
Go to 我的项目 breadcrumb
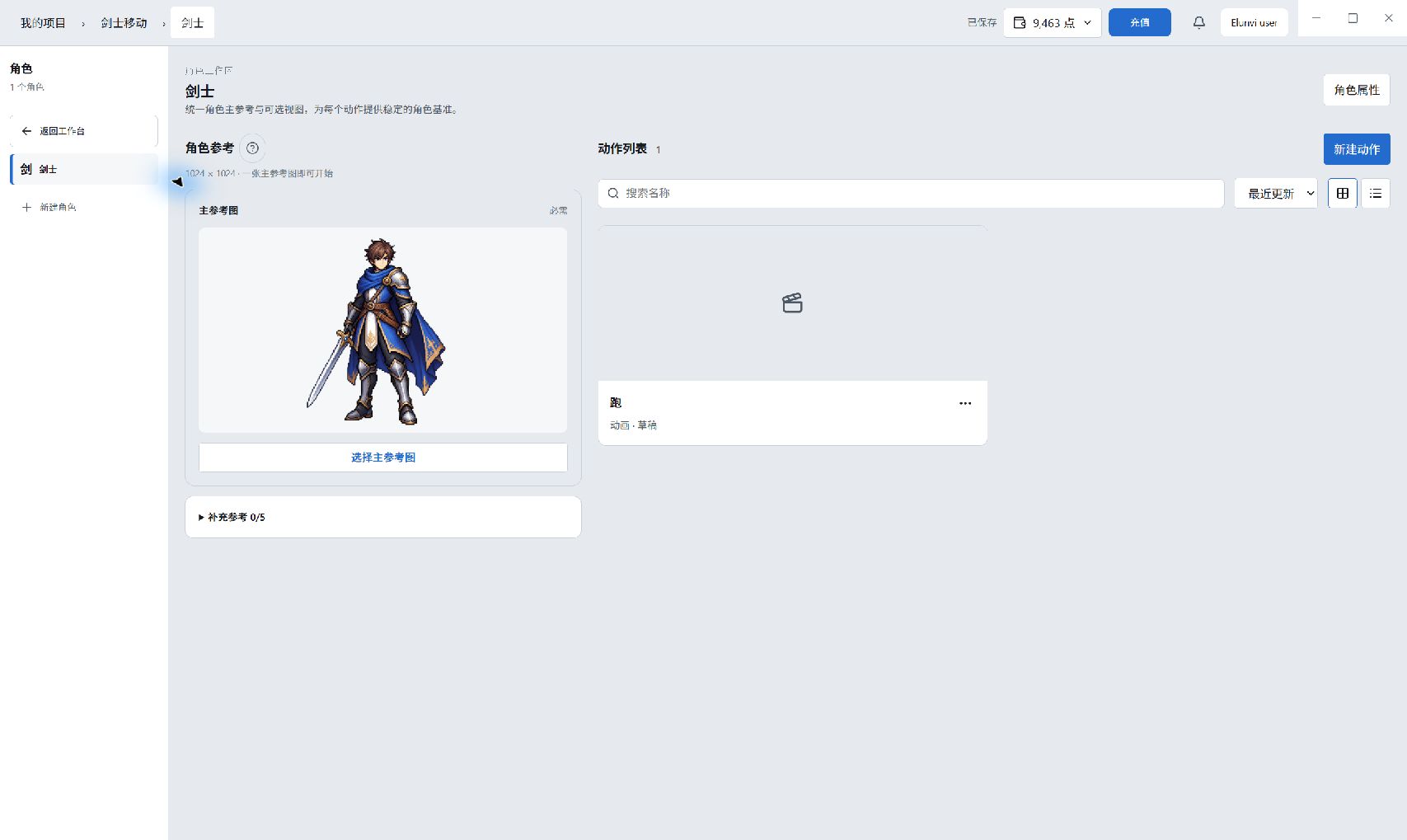(43, 23)
